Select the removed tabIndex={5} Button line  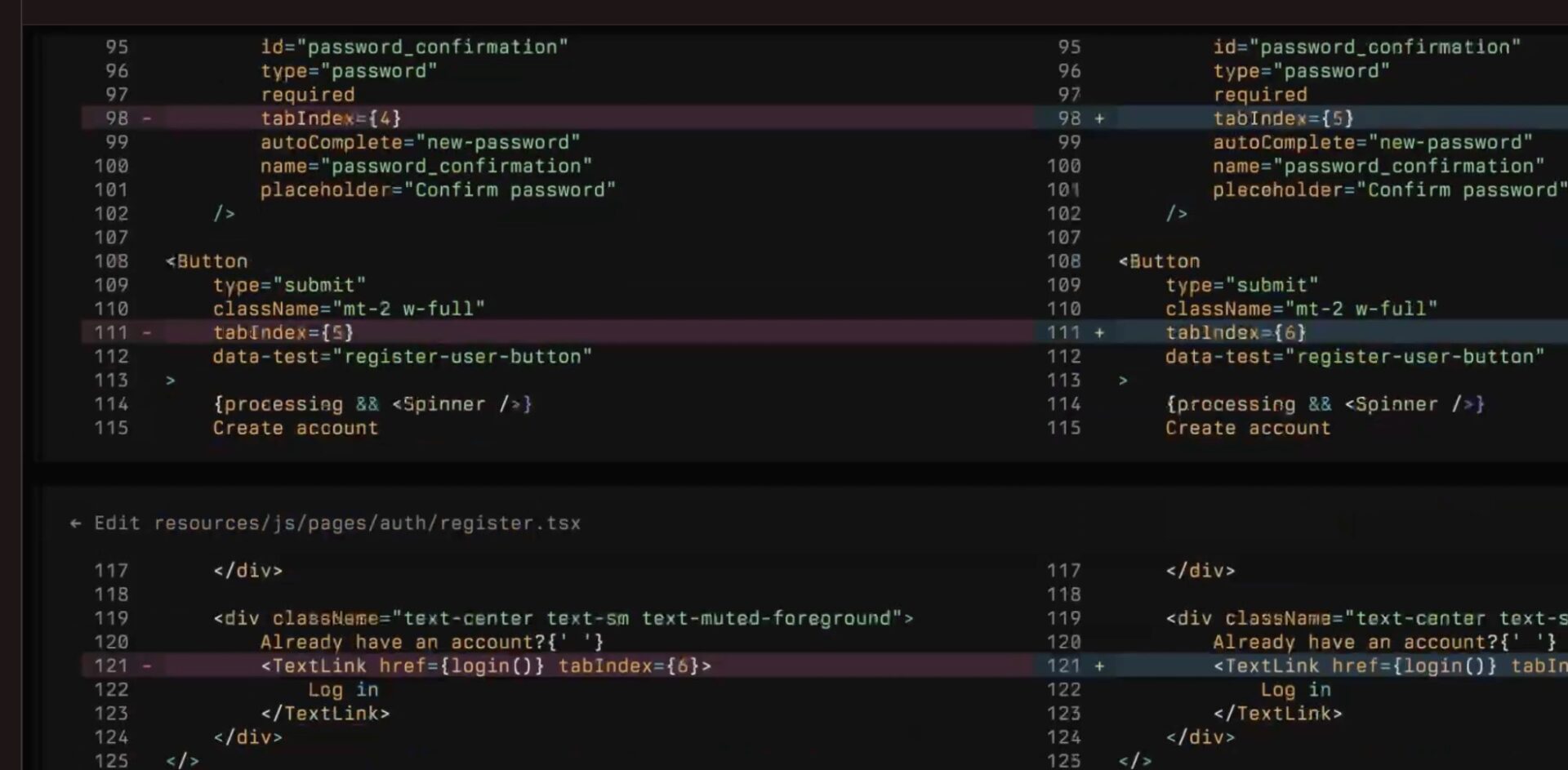283,332
